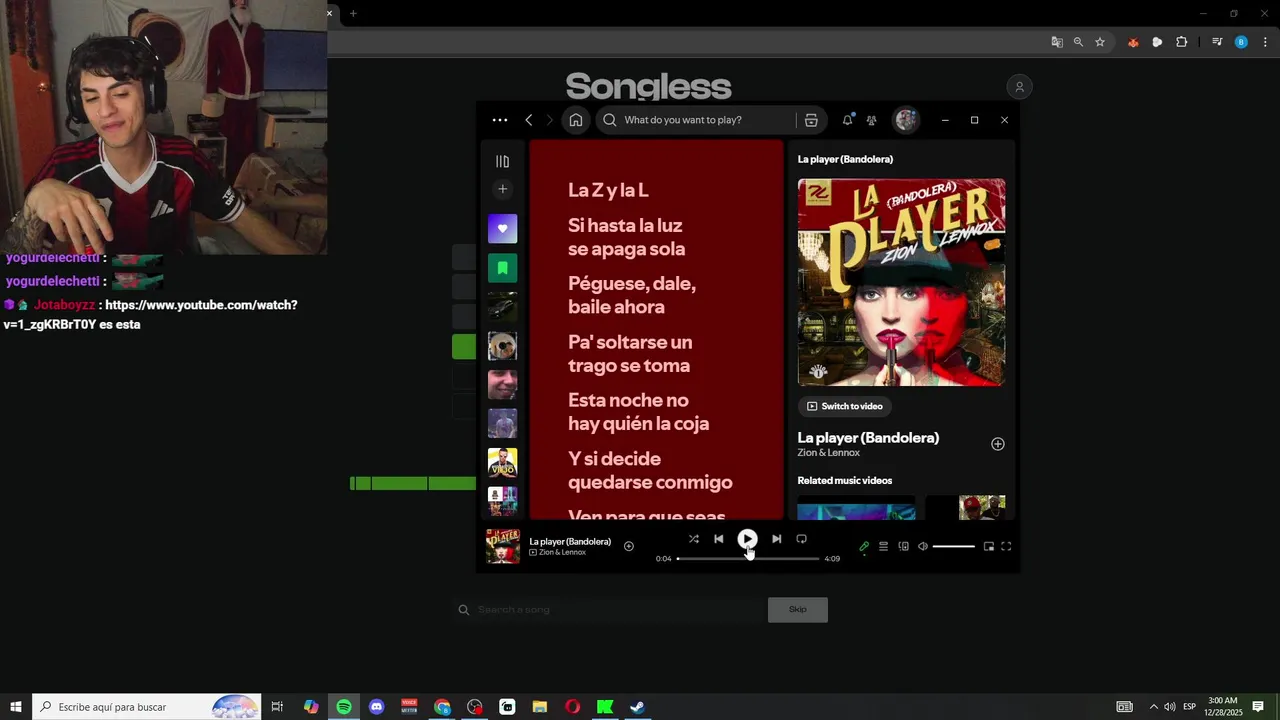
Task: Mute the Spotify volume
Action: click(923, 547)
